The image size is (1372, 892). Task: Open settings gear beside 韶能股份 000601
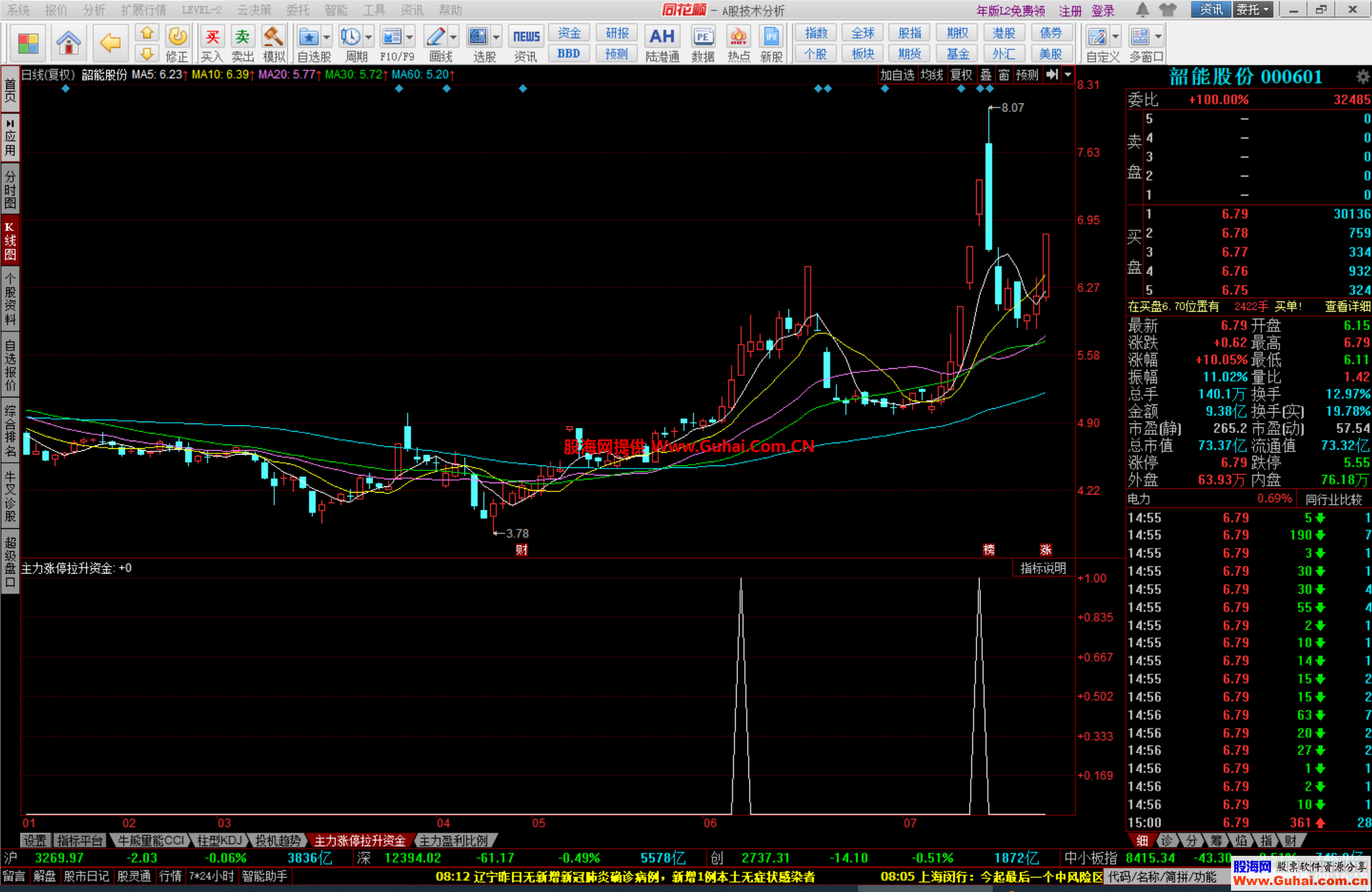click(1362, 77)
